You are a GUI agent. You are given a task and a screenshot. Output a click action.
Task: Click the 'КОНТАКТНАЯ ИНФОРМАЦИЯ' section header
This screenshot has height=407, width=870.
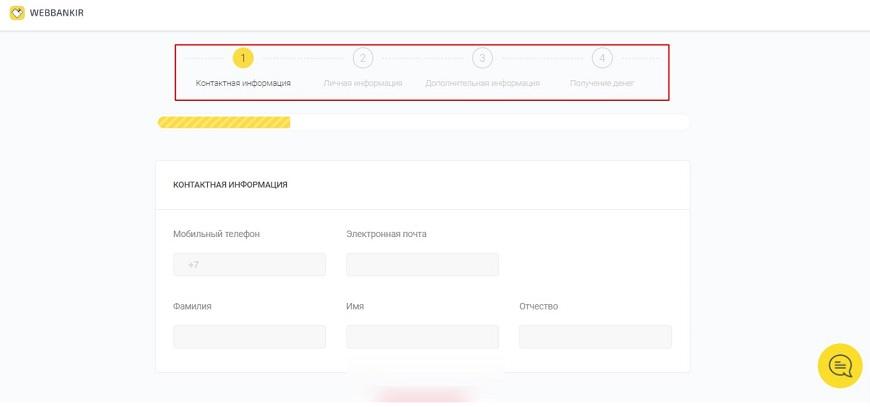pos(230,185)
